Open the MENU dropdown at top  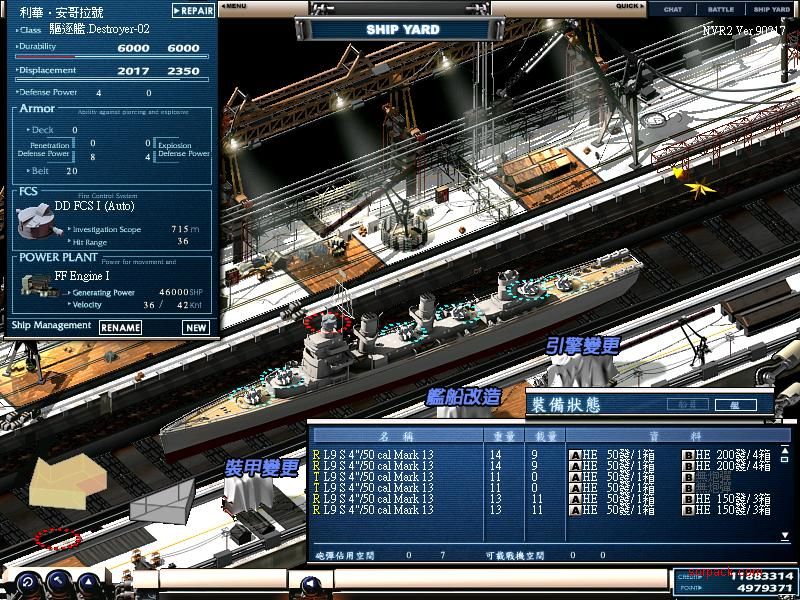coord(234,6)
